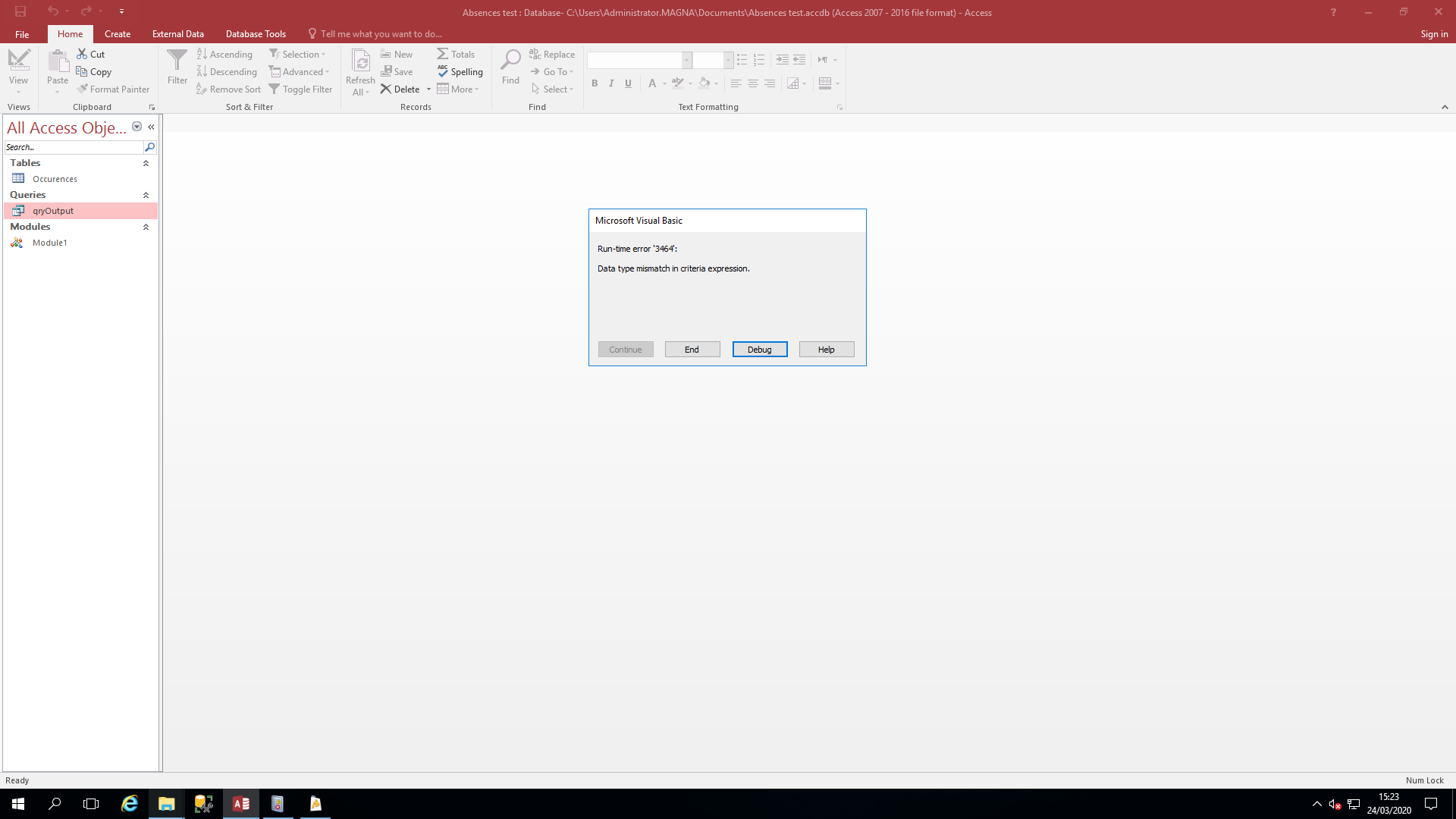Click Font Color button
The height and width of the screenshot is (819, 1456).
click(652, 83)
